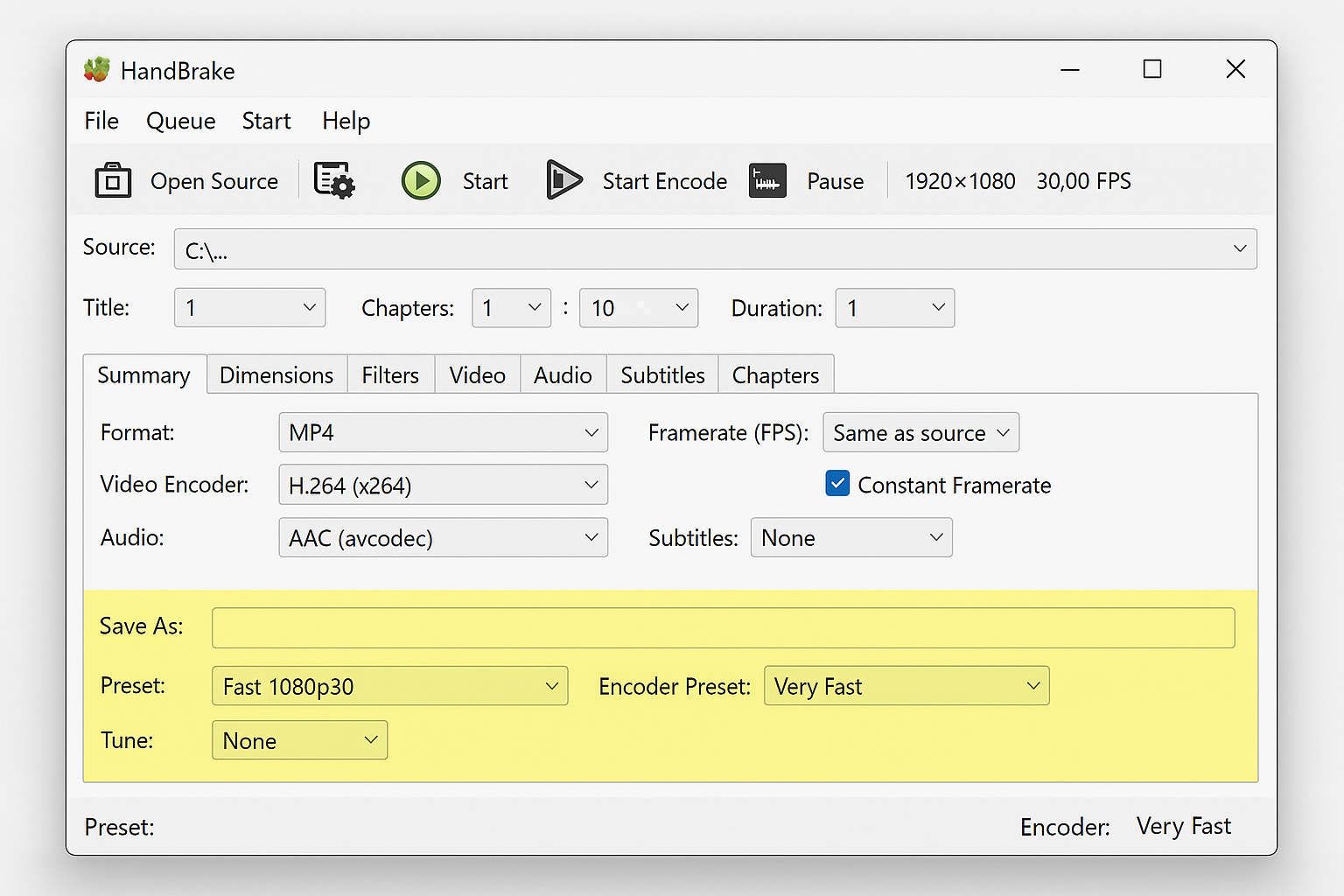Uncheck the Constant Framerate checkbox
This screenshot has height=896, width=1344.
837,483
